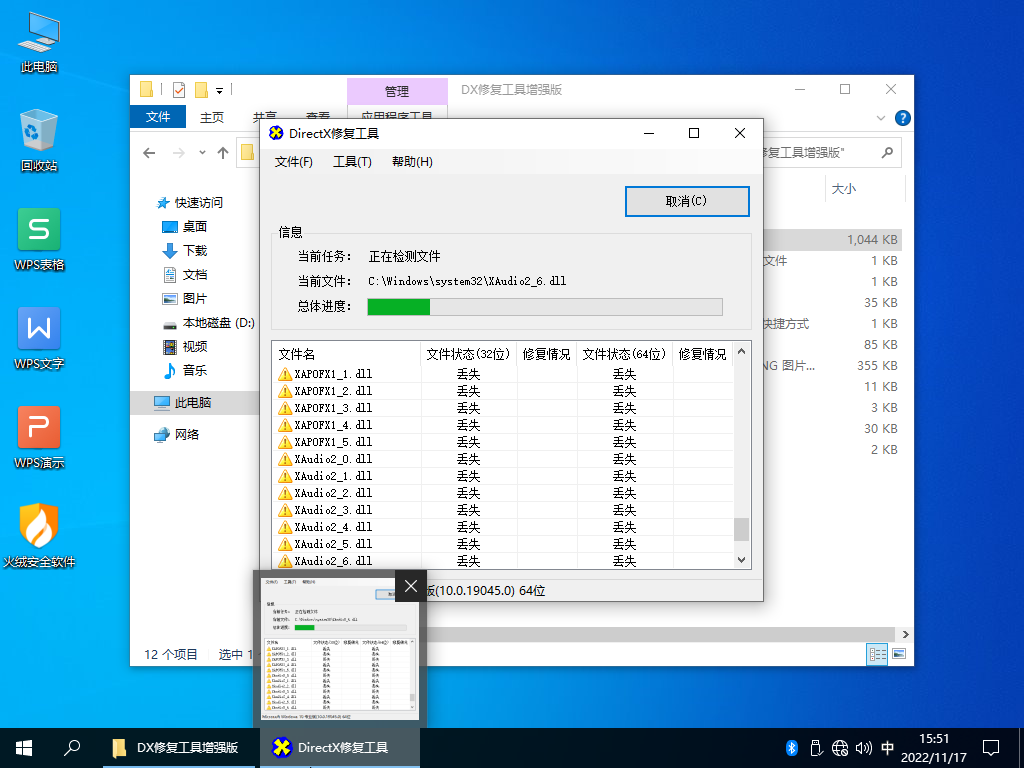Expand Explorer ribbon chevron

[880, 118]
